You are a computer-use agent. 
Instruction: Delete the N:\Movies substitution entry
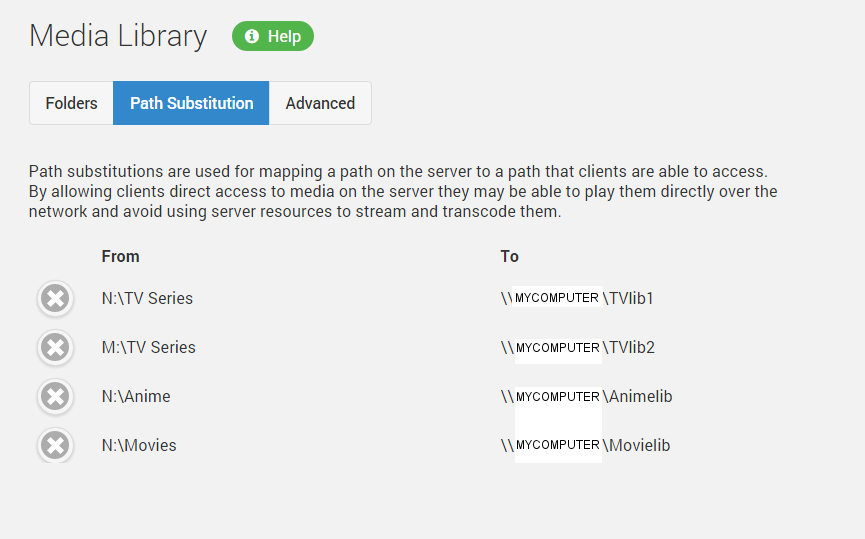[55, 445]
